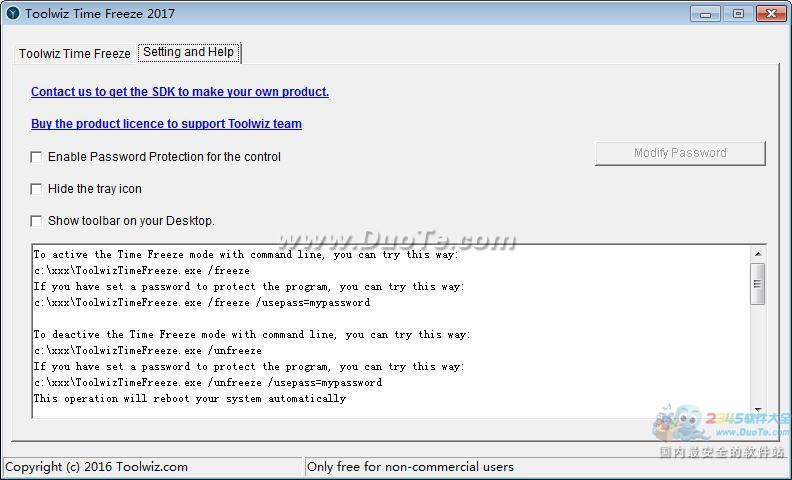Switch to the Toolwiz Time Freeze tab
The height and width of the screenshot is (480, 792).
(75, 54)
